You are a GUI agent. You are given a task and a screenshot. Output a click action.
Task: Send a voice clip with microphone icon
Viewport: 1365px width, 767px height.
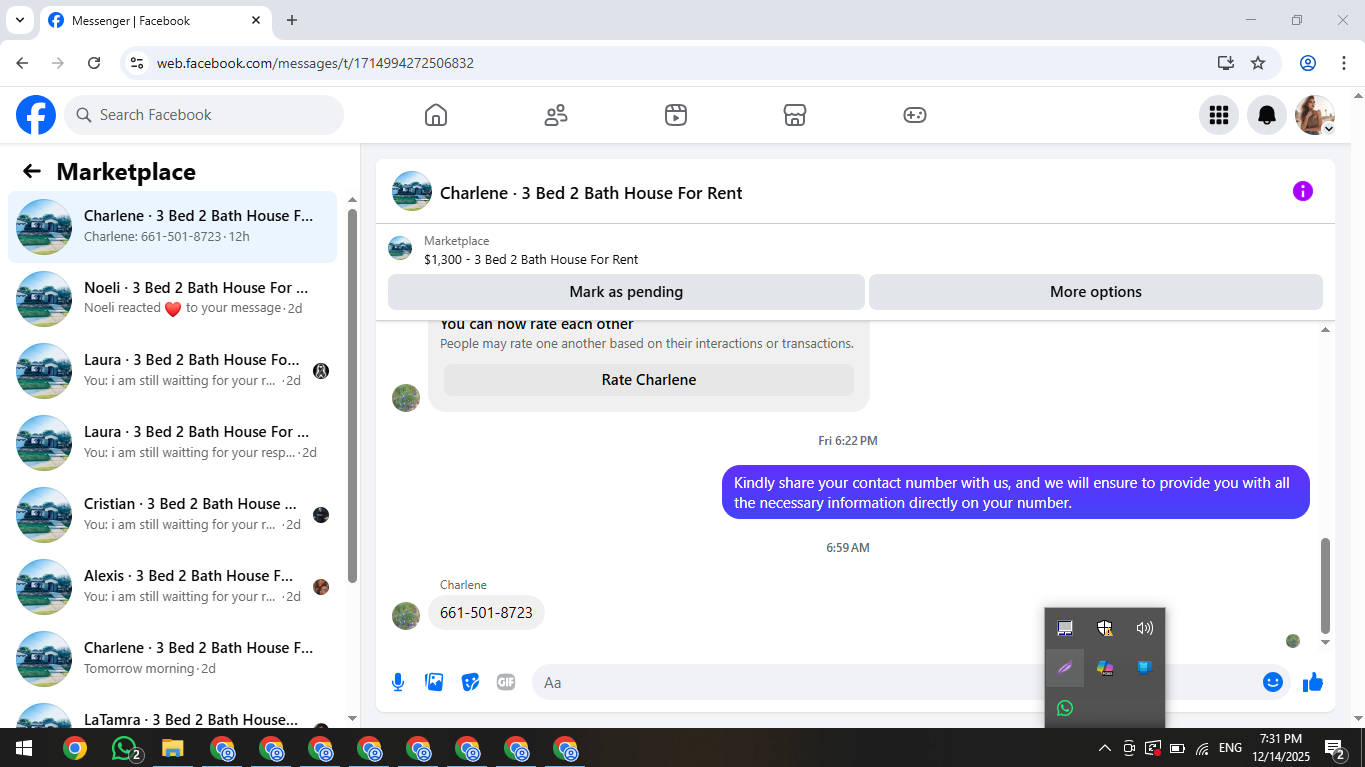(398, 682)
